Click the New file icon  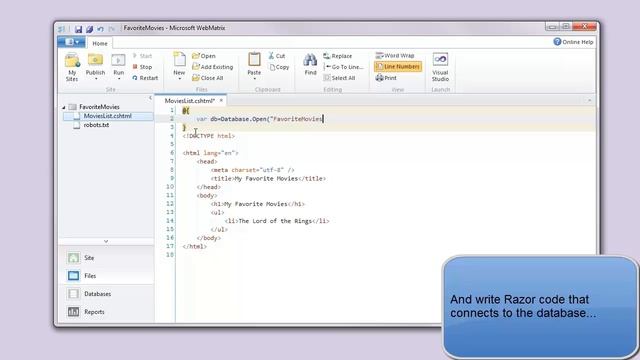[179, 60]
